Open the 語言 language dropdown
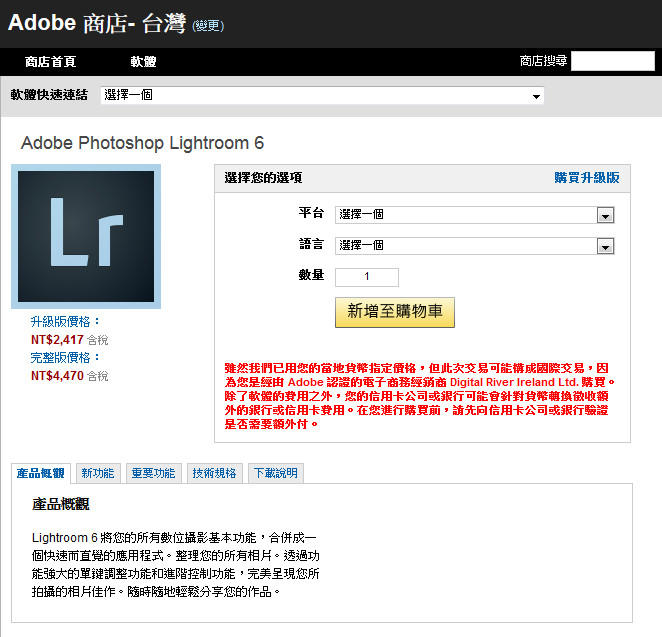This screenshot has width=662, height=637. (x=475, y=246)
